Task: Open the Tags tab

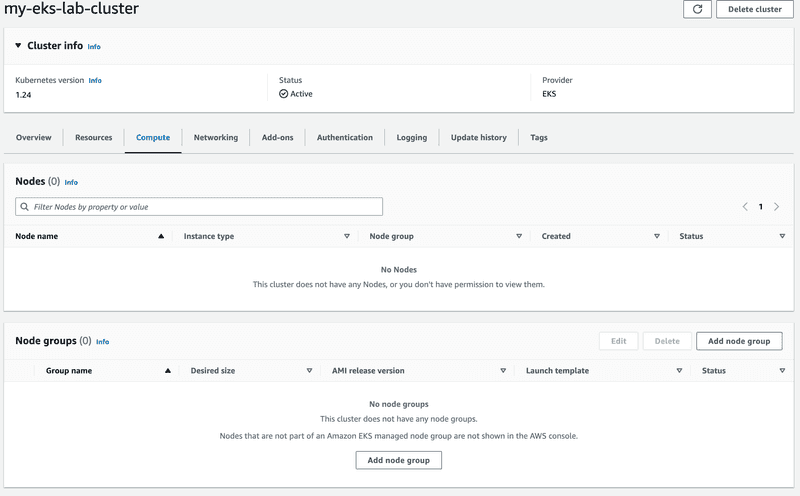Action: tap(539, 137)
